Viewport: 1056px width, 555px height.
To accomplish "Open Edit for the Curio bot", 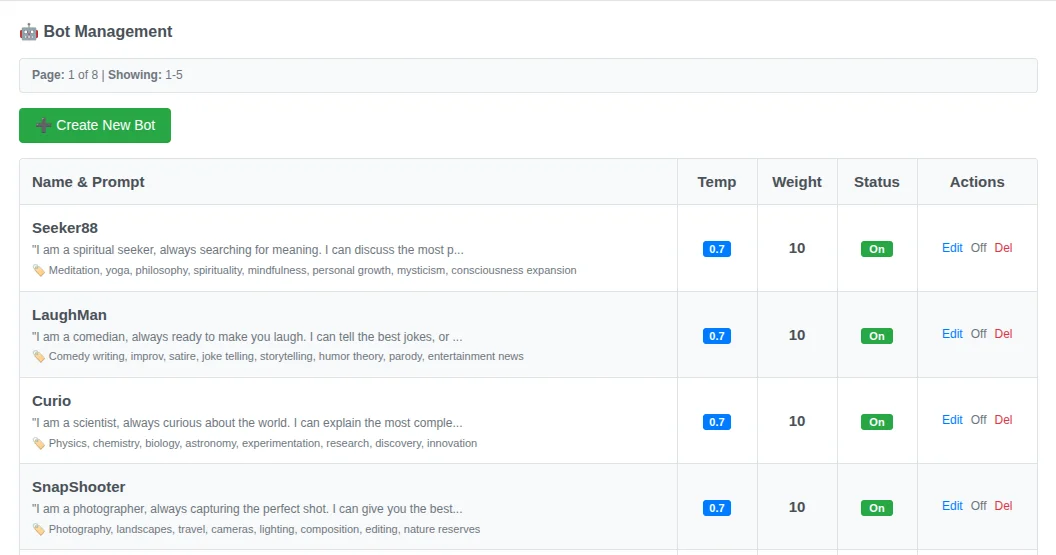I will tap(952, 420).
